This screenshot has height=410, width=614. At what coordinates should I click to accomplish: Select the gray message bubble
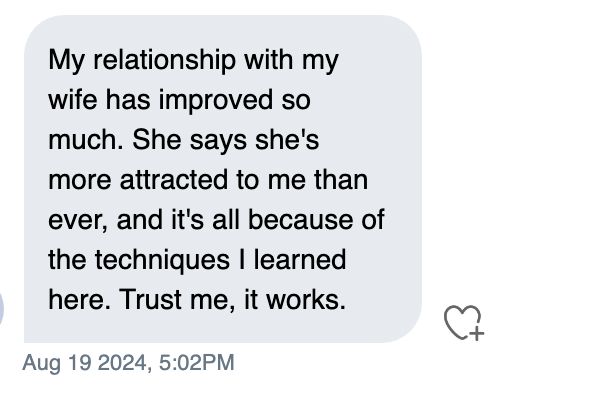223,179
